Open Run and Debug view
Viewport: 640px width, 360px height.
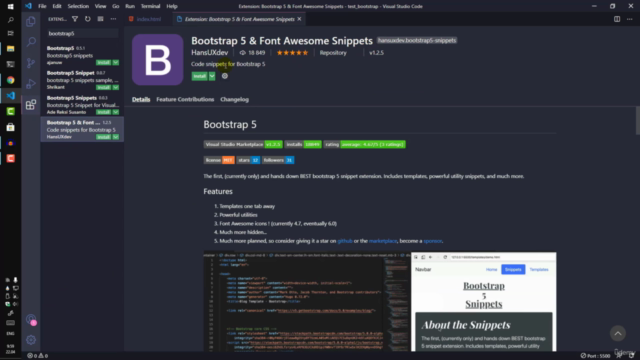(31, 84)
